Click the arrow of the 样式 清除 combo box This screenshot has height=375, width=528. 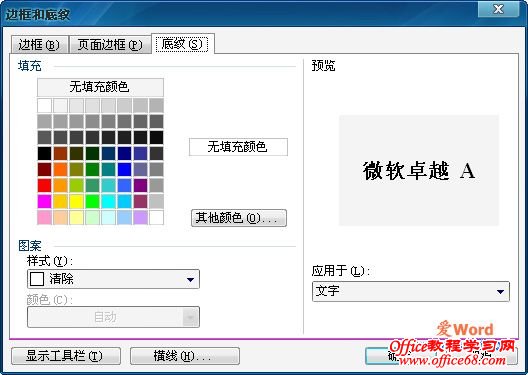[x=190, y=279]
